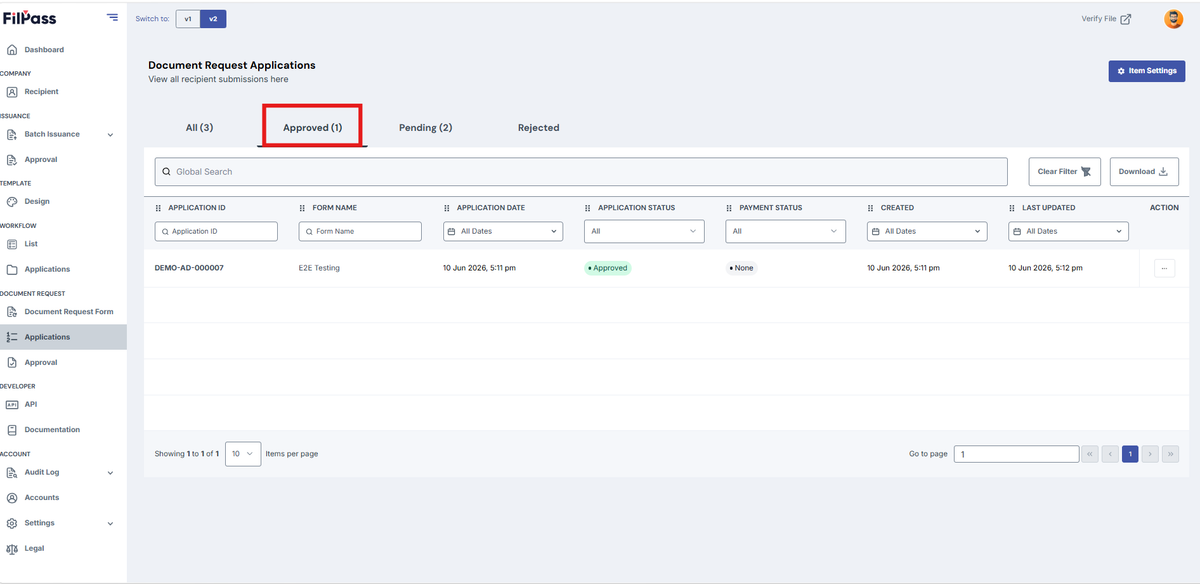
Task: Click the Recipient icon in sidebar
Action: point(12,92)
